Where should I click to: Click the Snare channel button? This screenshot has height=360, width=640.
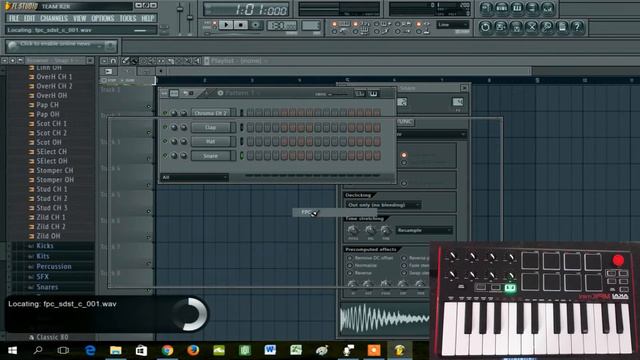tap(211, 156)
